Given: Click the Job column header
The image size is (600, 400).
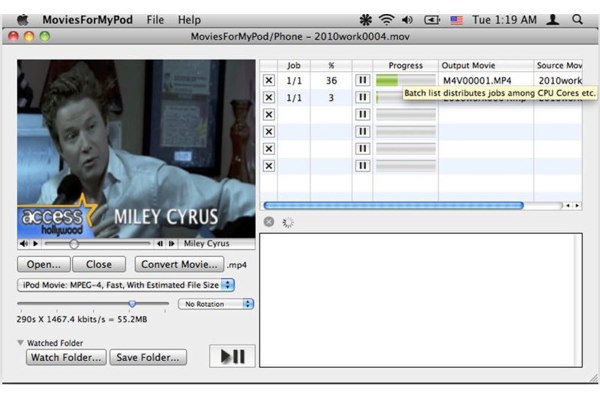Looking at the screenshot, I should pyautogui.click(x=294, y=65).
